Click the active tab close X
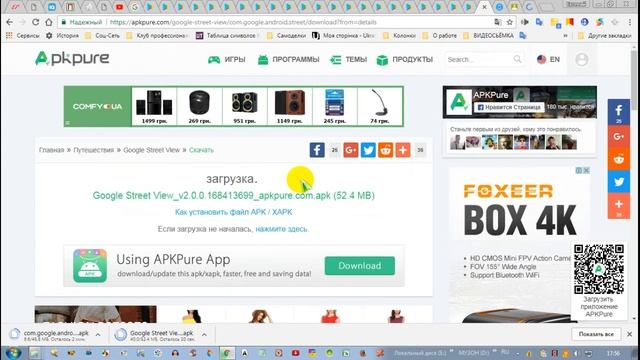This screenshot has height=360, width=640. click(x=484, y=7)
